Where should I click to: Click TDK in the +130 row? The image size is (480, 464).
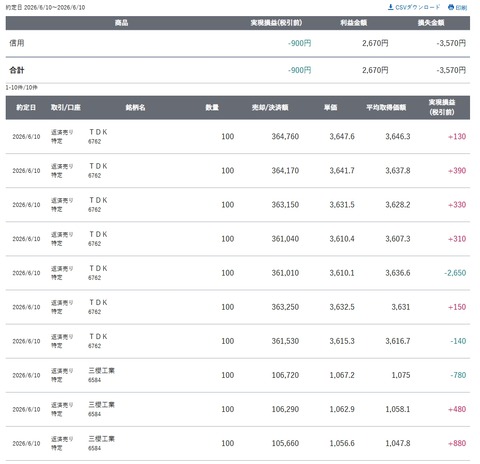click(98, 132)
